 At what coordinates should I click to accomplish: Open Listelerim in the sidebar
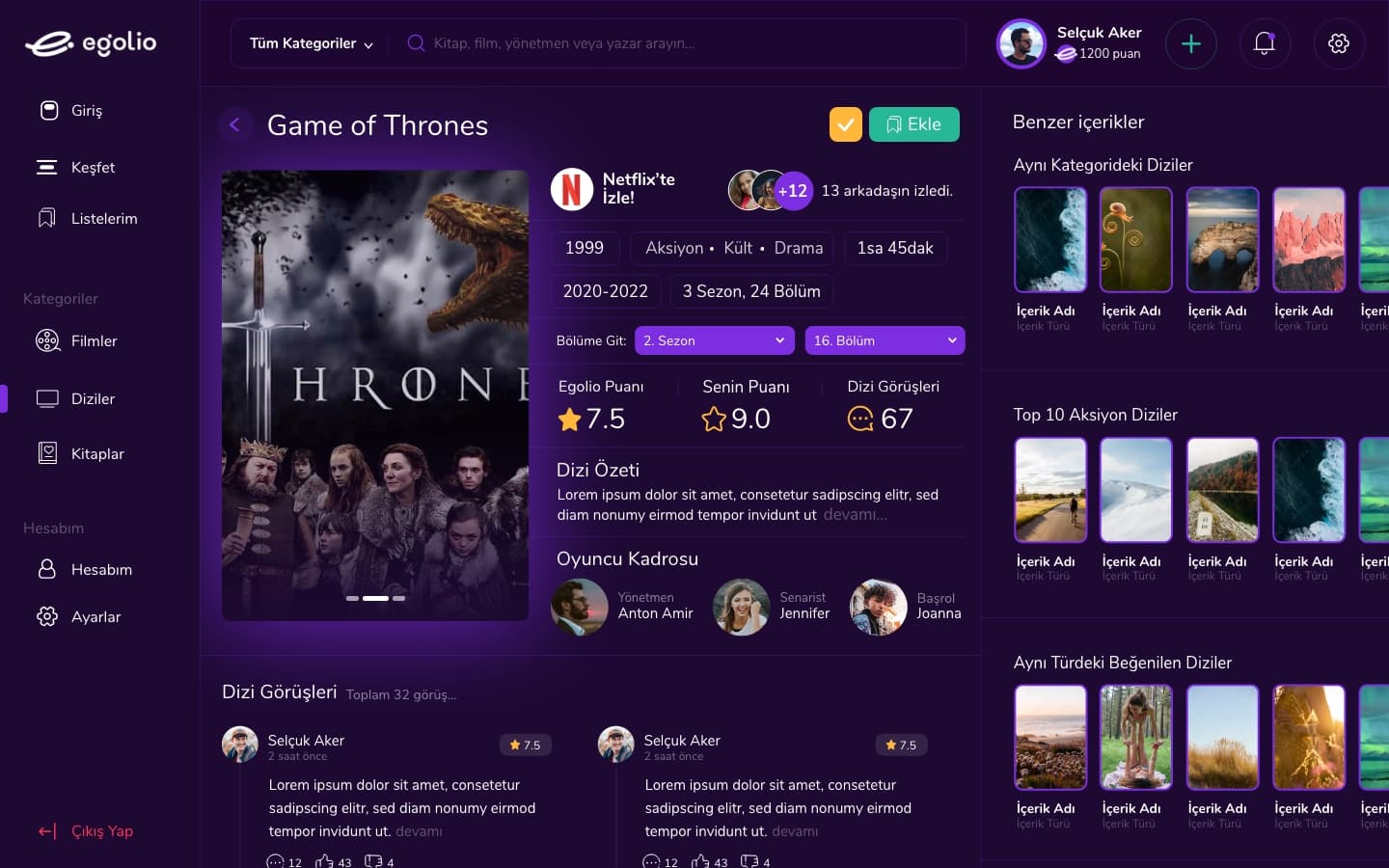click(x=87, y=219)
